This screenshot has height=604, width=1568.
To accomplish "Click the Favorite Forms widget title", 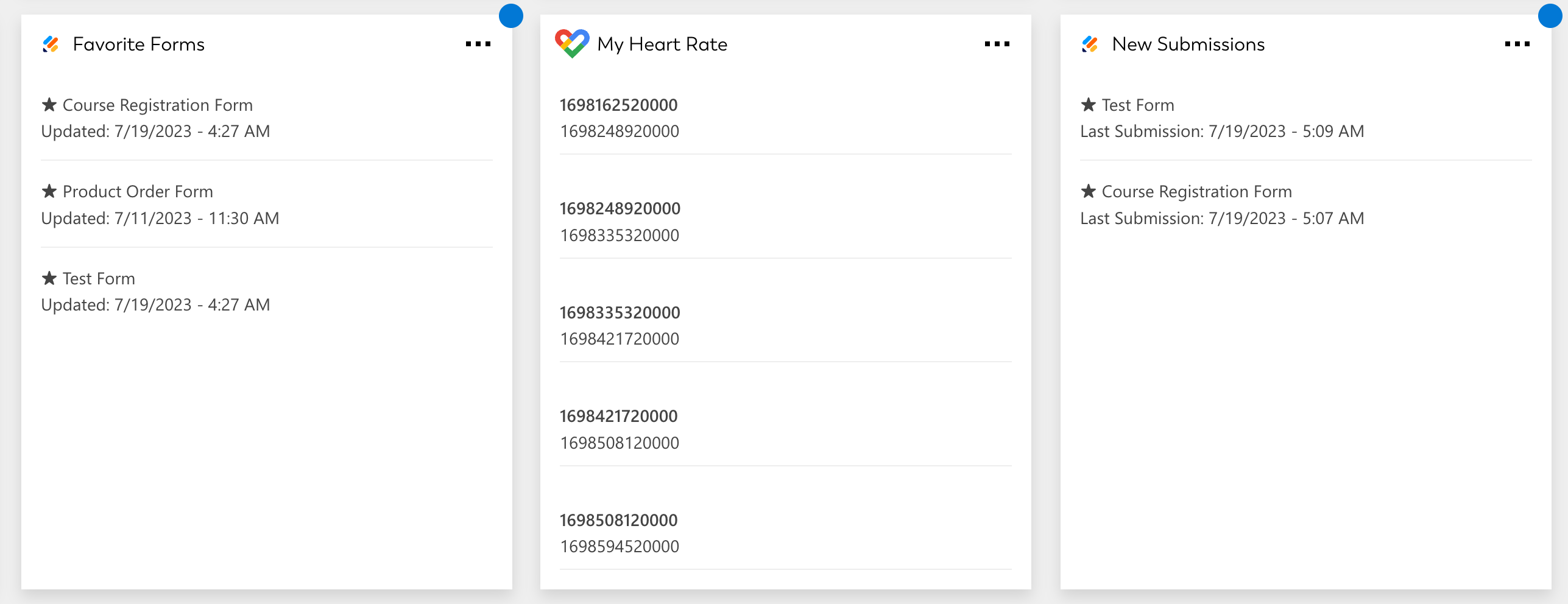I will tap(139, 44).
